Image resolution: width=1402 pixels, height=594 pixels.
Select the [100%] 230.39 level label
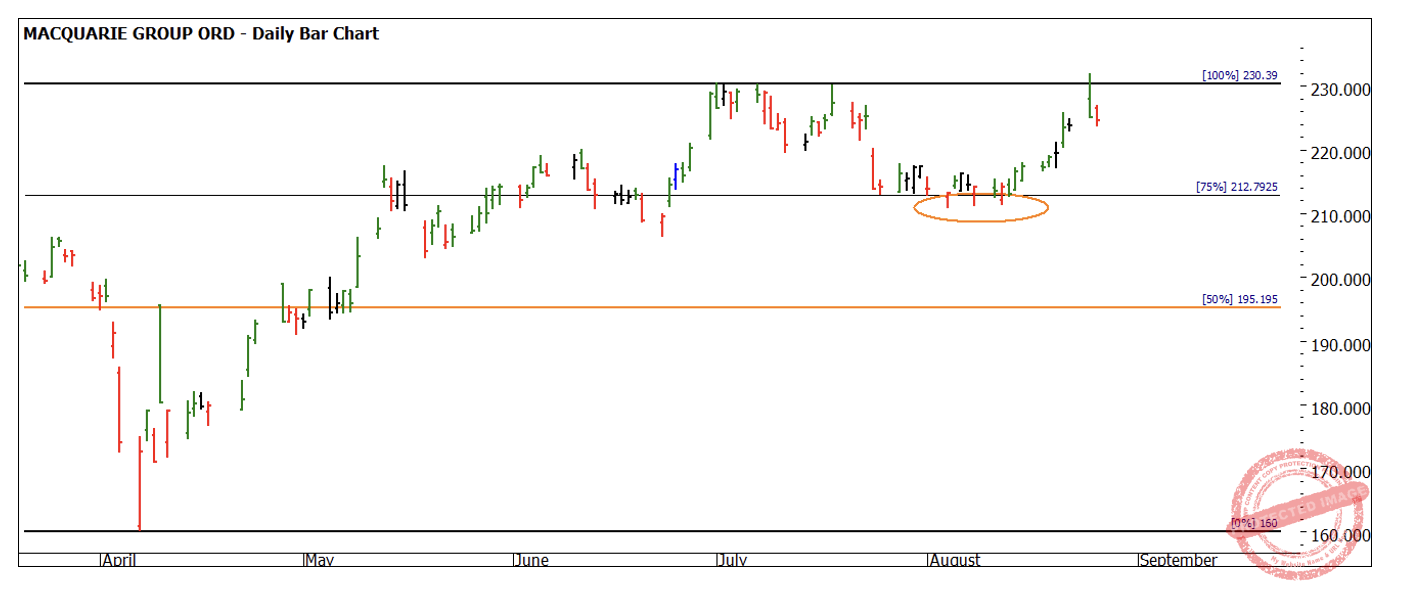click(x=1239, y=75)
